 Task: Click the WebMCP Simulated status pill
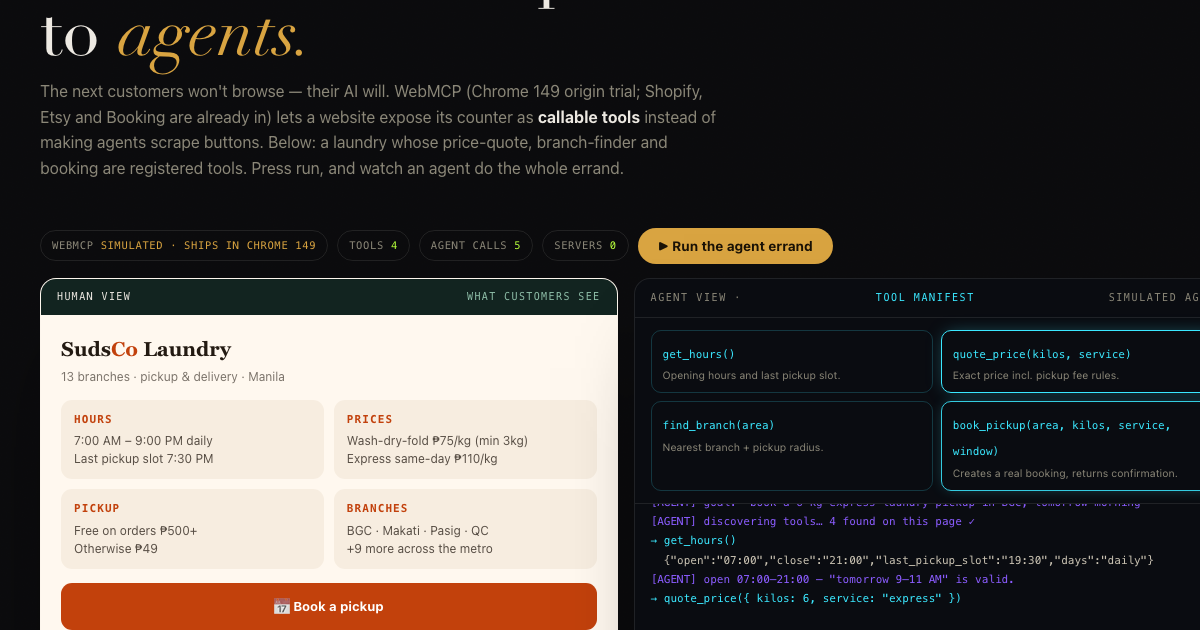pyautogui.click(x=184, y=245)
